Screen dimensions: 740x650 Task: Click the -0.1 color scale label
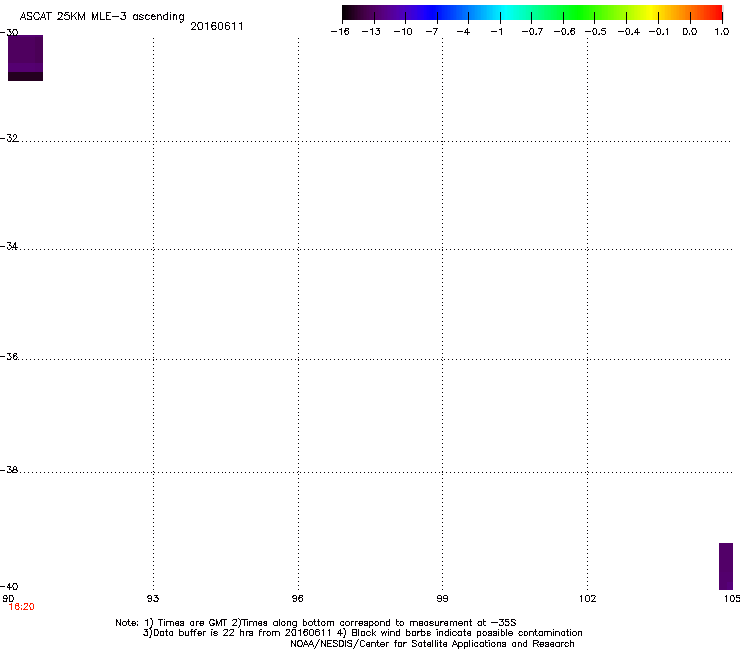(659, 32)
